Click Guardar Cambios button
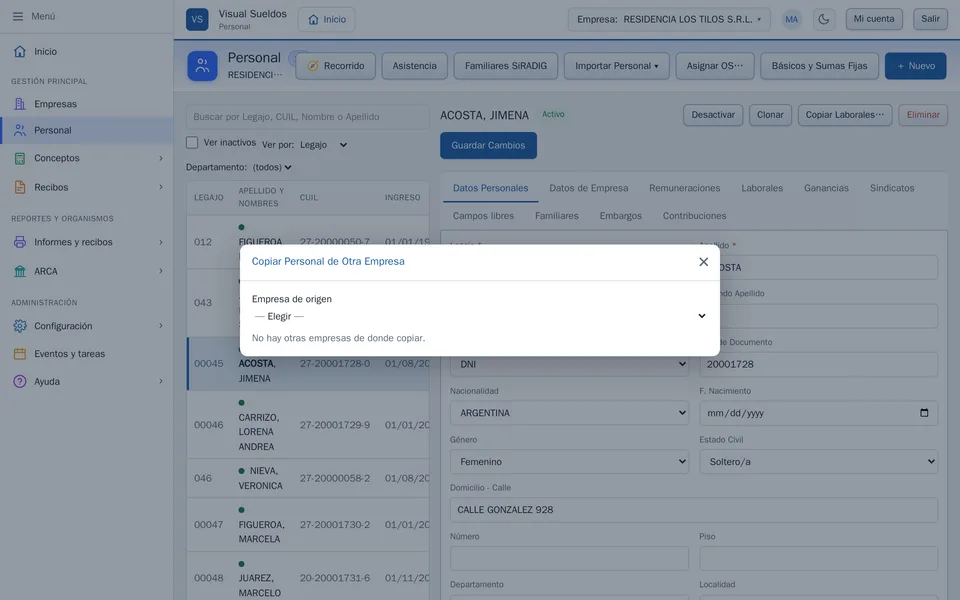 coord(488,146)
